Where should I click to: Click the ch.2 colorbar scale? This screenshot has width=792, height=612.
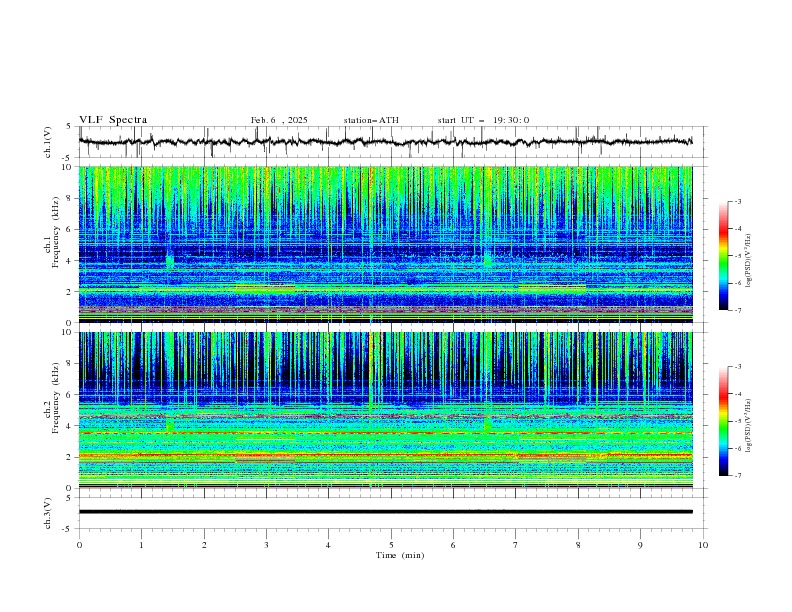point(724,421)
